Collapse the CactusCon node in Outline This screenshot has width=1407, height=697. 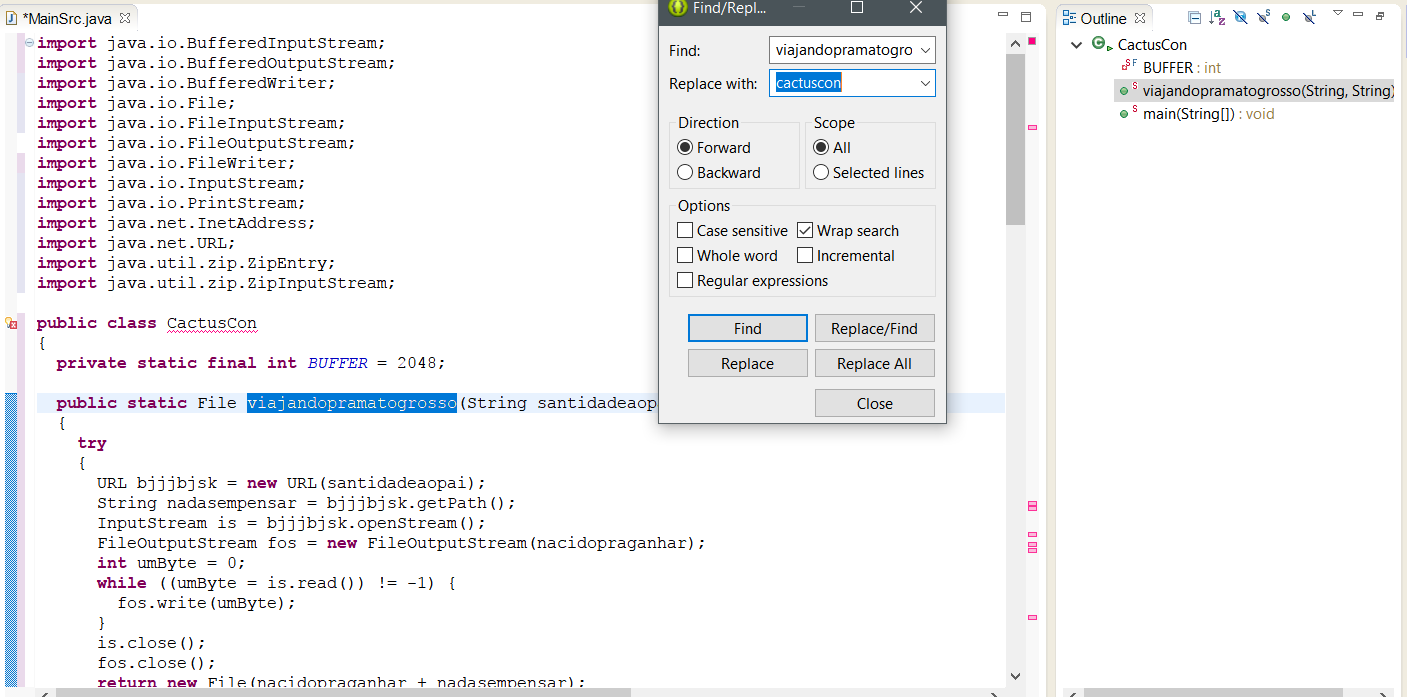(x=1076, y=45)
